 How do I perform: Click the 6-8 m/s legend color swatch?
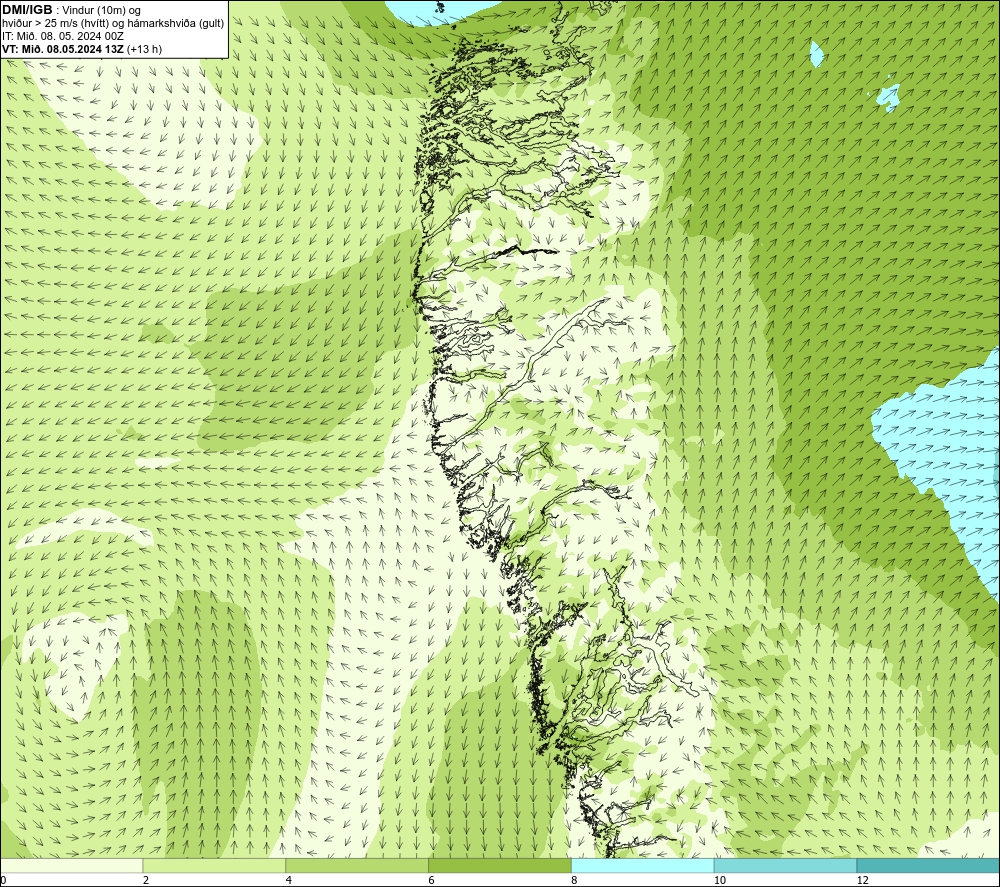[500, 865]
